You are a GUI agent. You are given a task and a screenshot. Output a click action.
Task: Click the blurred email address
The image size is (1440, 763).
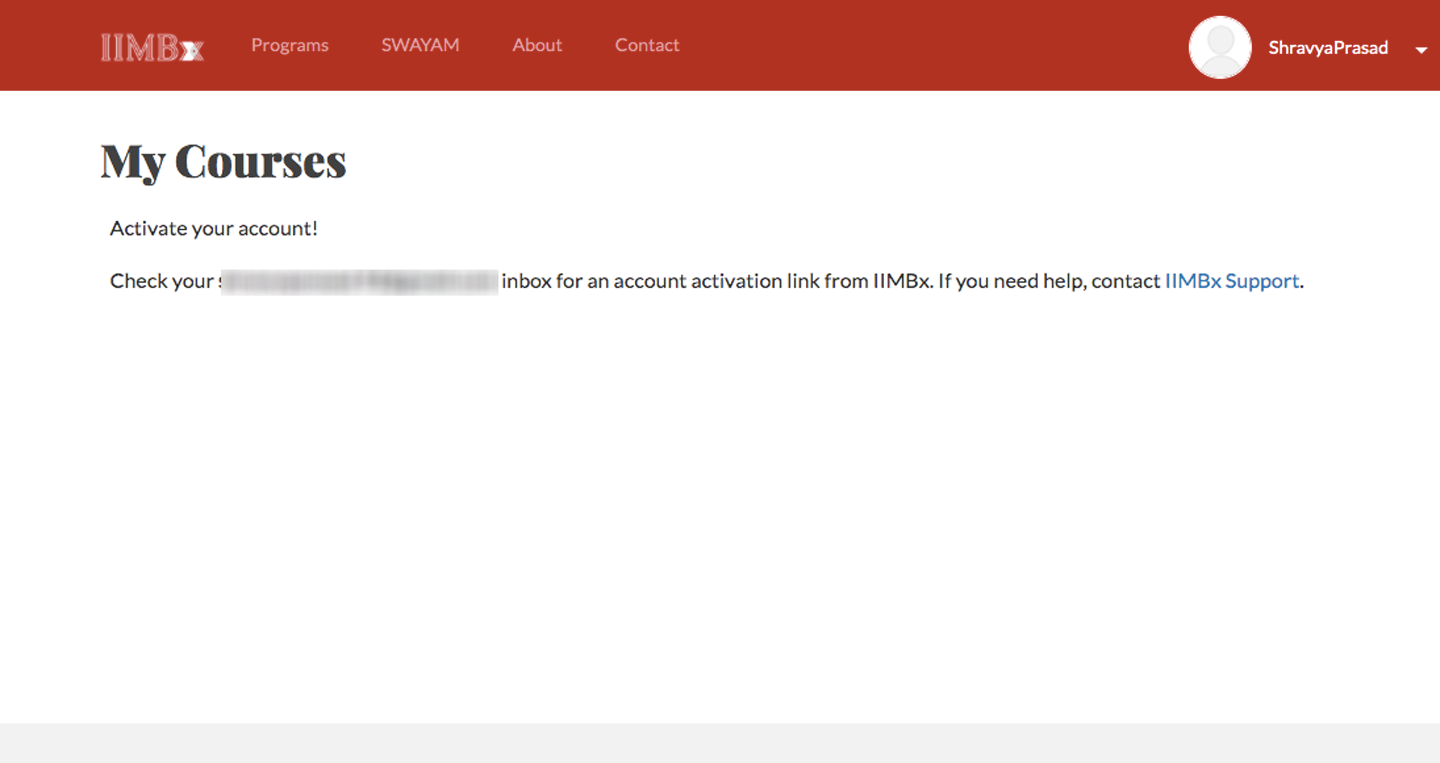click(x=359, y=281)
